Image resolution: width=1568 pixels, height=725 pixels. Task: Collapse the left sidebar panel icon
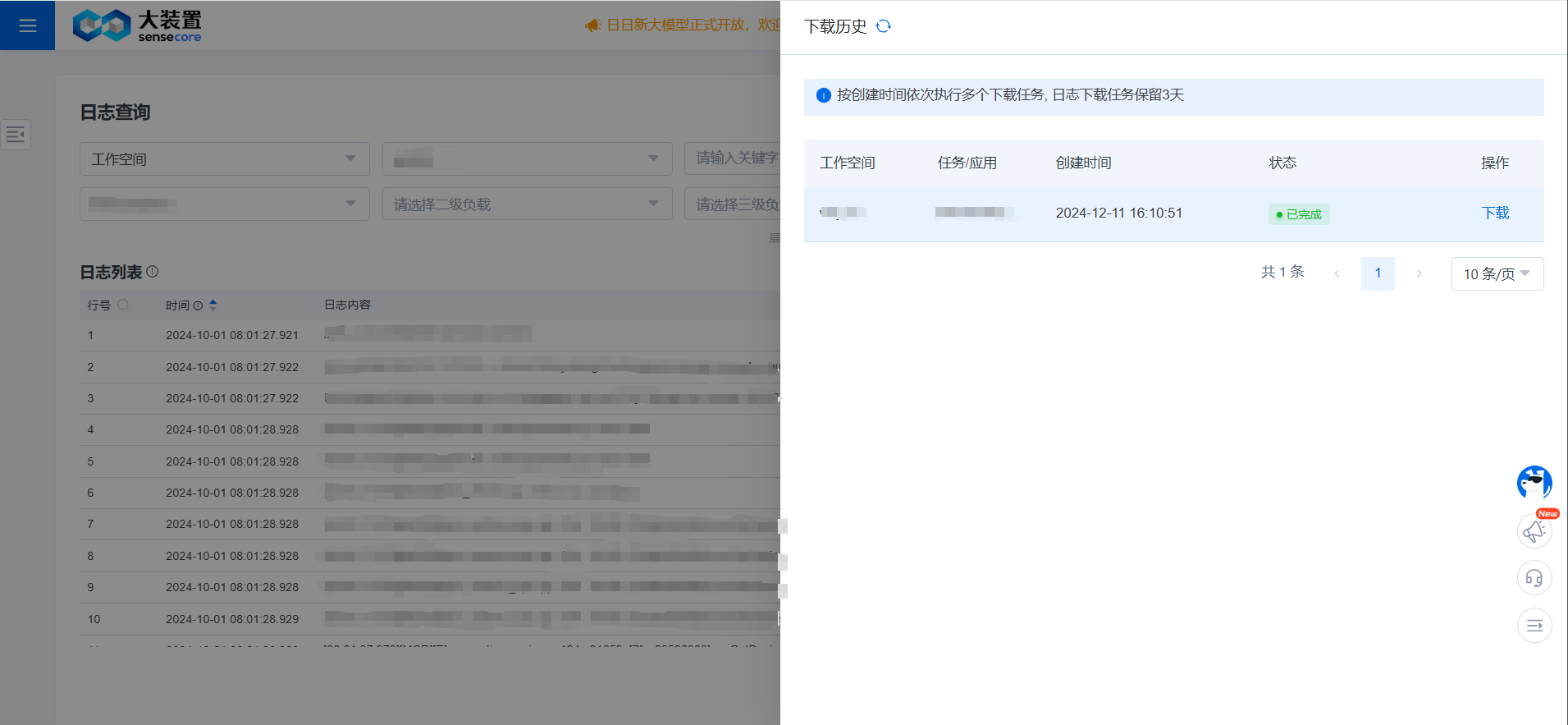point(16,135)
